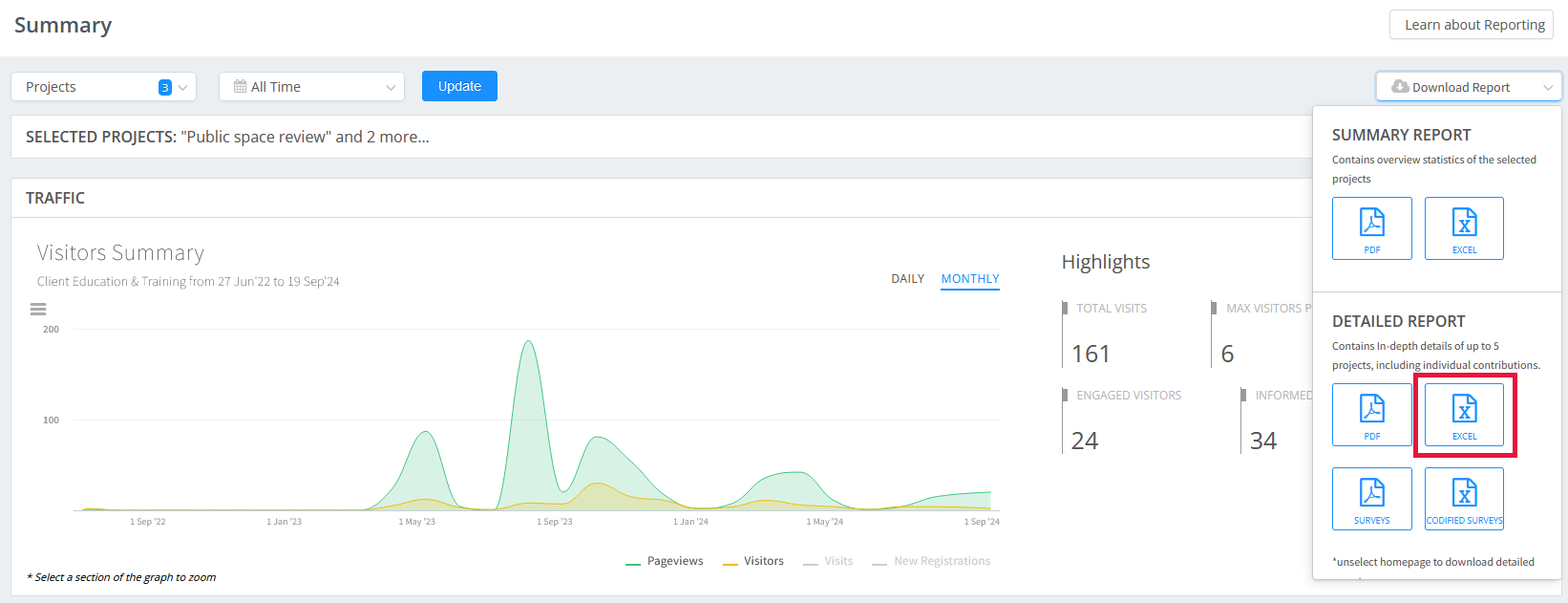Download Detailed Report as PDF
The width and height of the screenshot is (1568, 603).
tap(1372, 415)
